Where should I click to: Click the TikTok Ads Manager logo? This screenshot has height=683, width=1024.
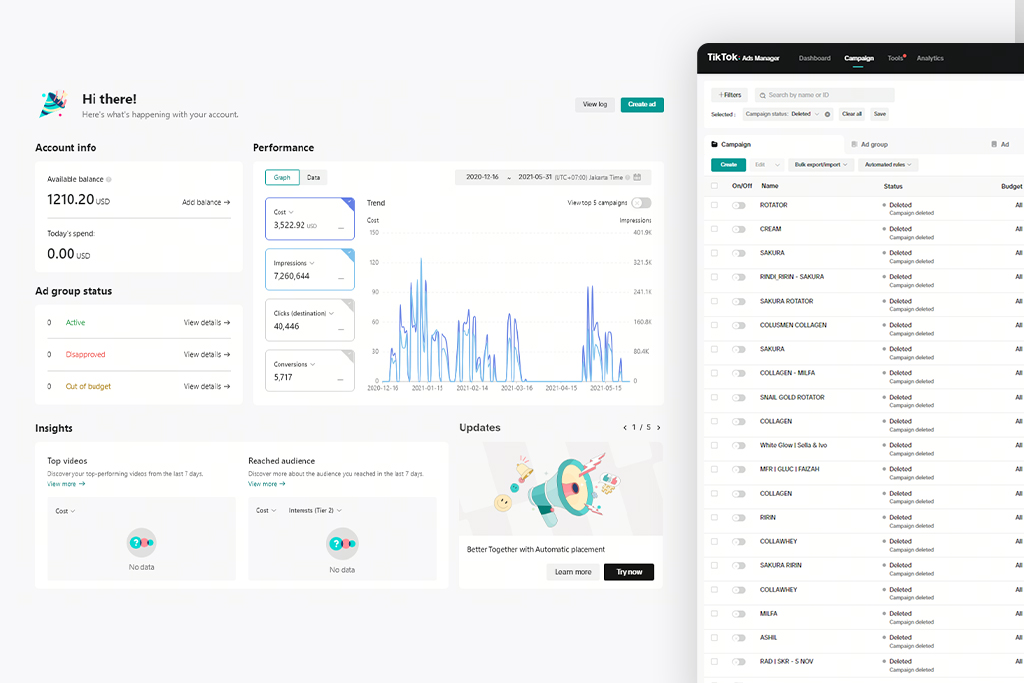click(743, 58)
